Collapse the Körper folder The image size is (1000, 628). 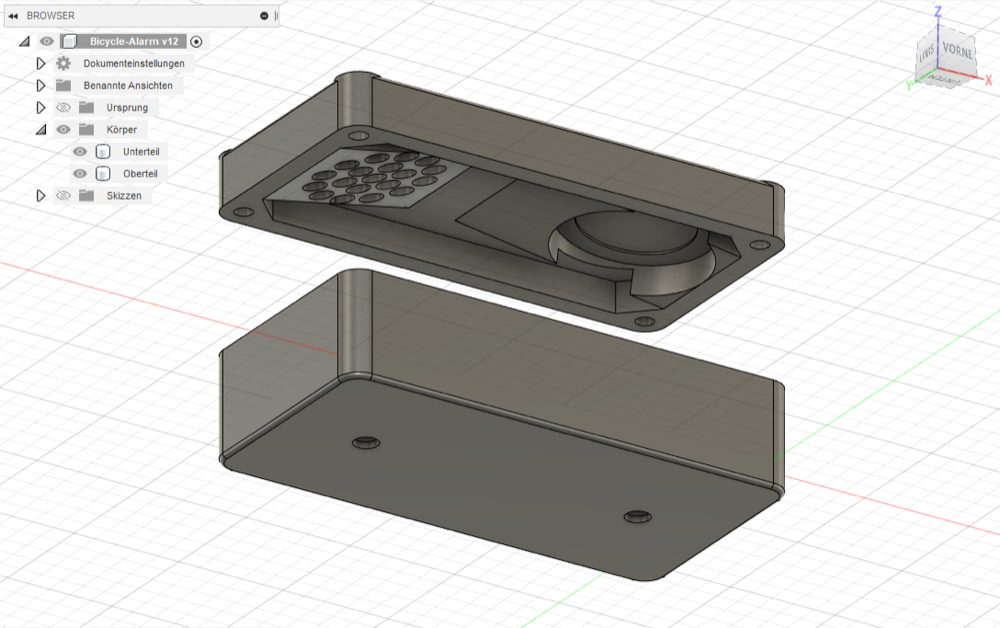41,130
